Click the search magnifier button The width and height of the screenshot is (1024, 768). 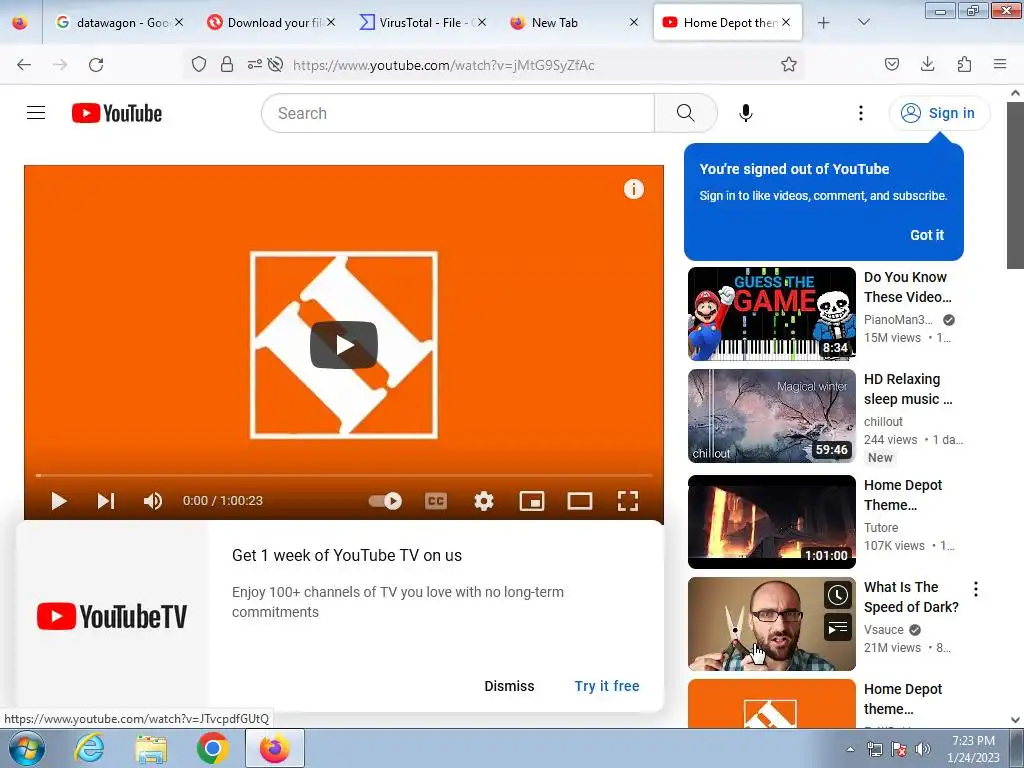coord(686,113)
